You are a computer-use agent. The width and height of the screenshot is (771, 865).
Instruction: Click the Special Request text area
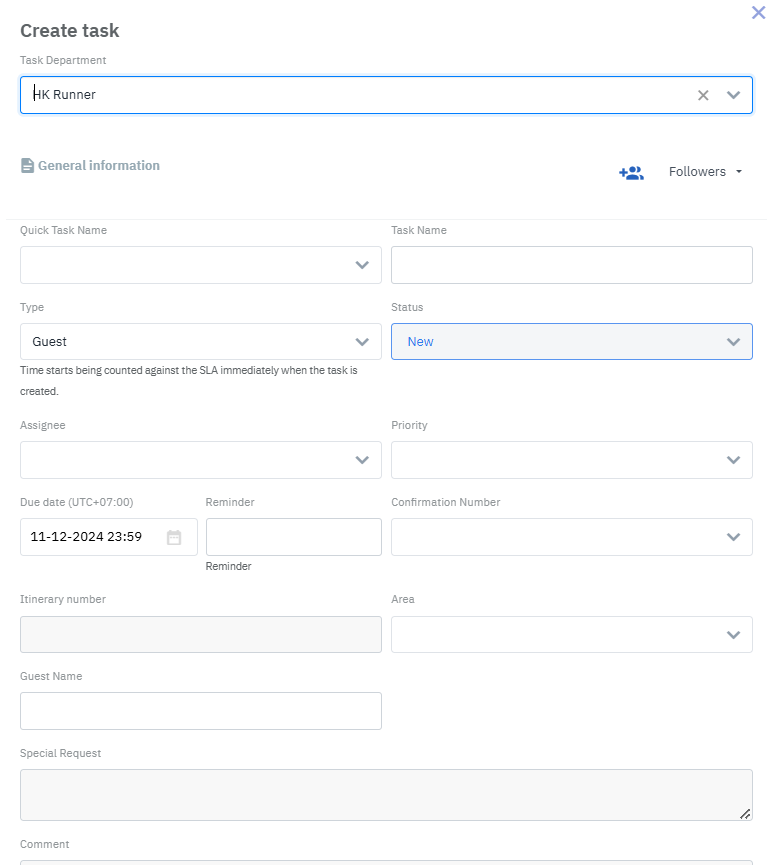point(385,795)
